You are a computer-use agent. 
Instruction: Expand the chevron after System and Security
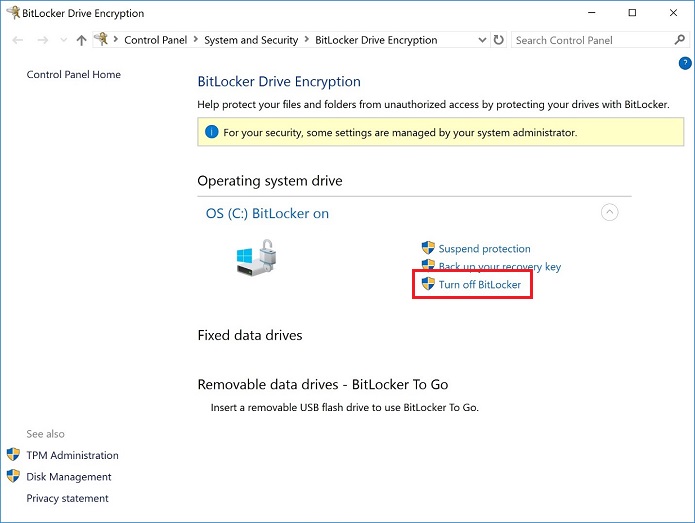pyautogui.click(x=306, y=39)
